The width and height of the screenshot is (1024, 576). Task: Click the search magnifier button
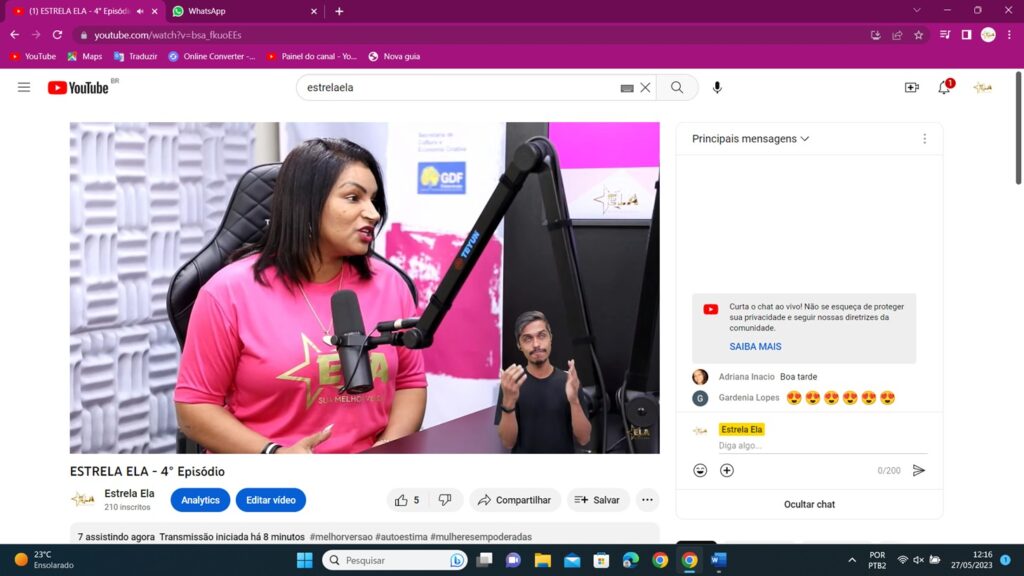(677, 87)
